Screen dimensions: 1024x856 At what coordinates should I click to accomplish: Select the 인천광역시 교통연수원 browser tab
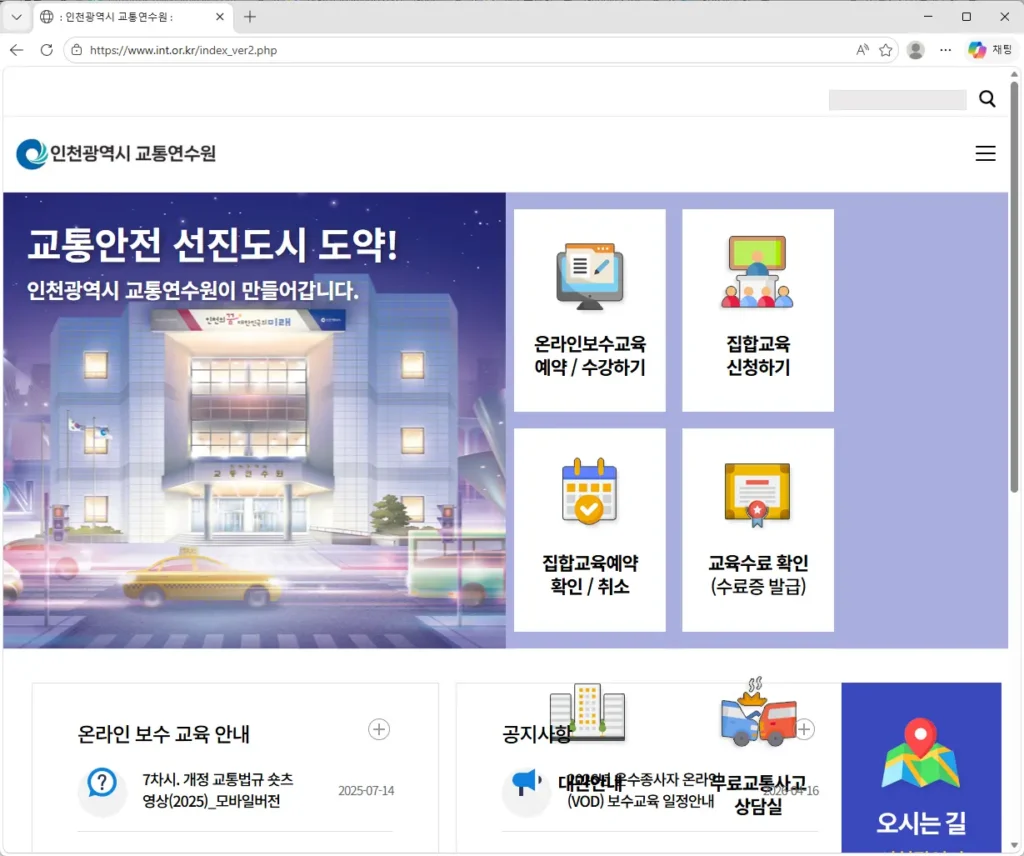[x=120, y=16]
